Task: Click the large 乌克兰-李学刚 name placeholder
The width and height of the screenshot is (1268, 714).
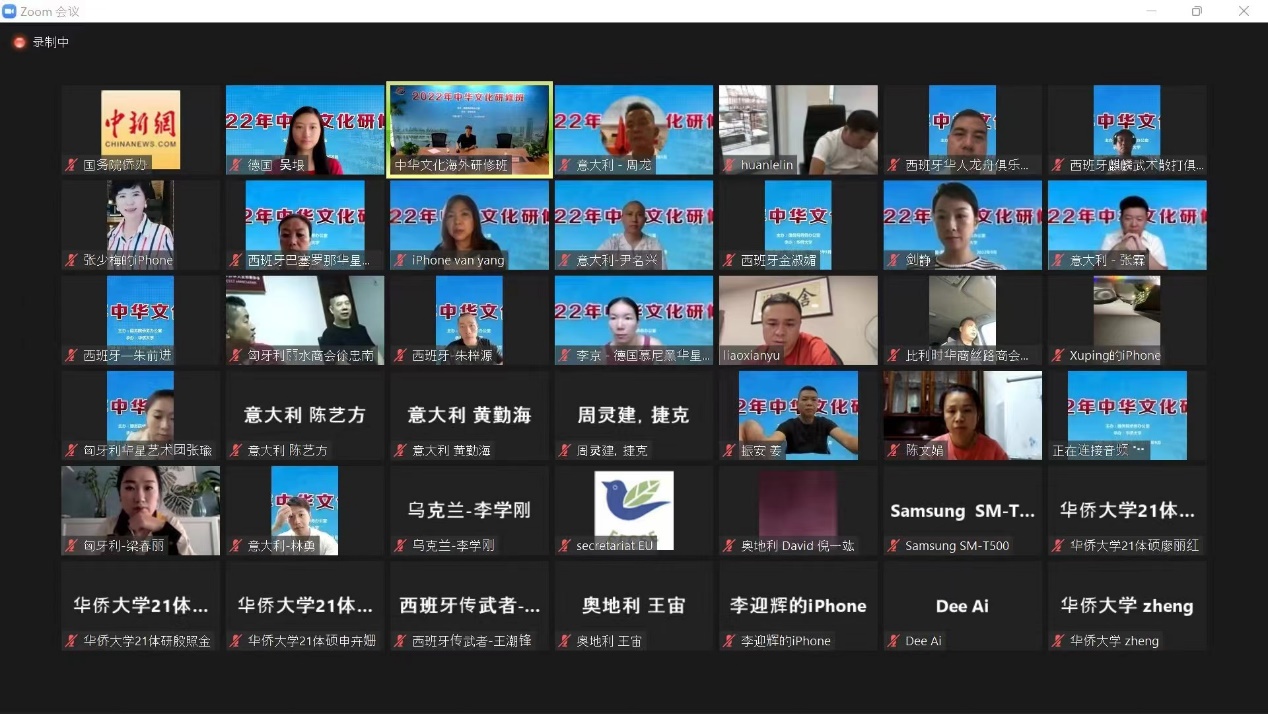Action: tap(469, 510)
